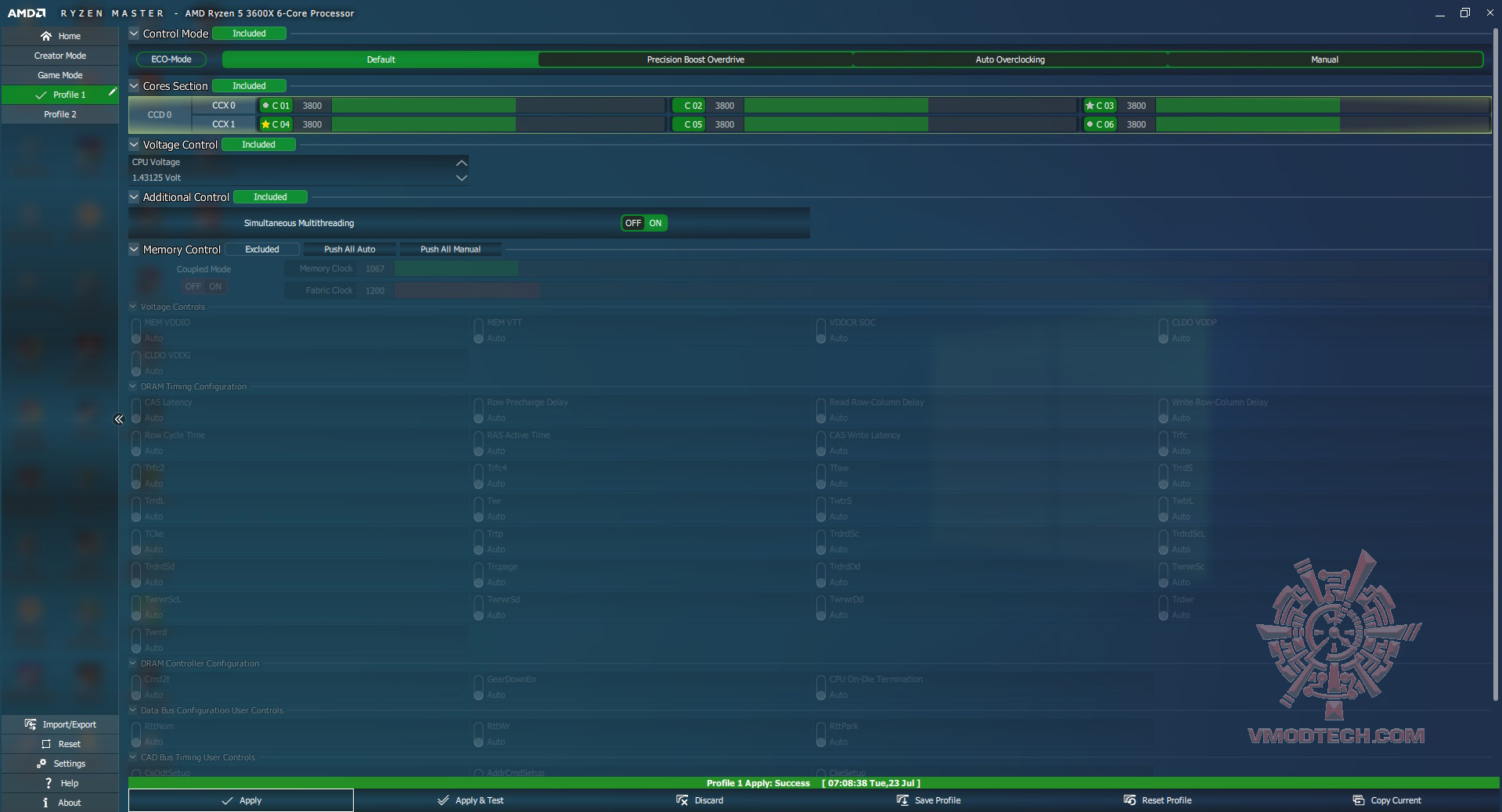
Task: Toggle Control Mode Included button
Action: (x=249, y=34)
